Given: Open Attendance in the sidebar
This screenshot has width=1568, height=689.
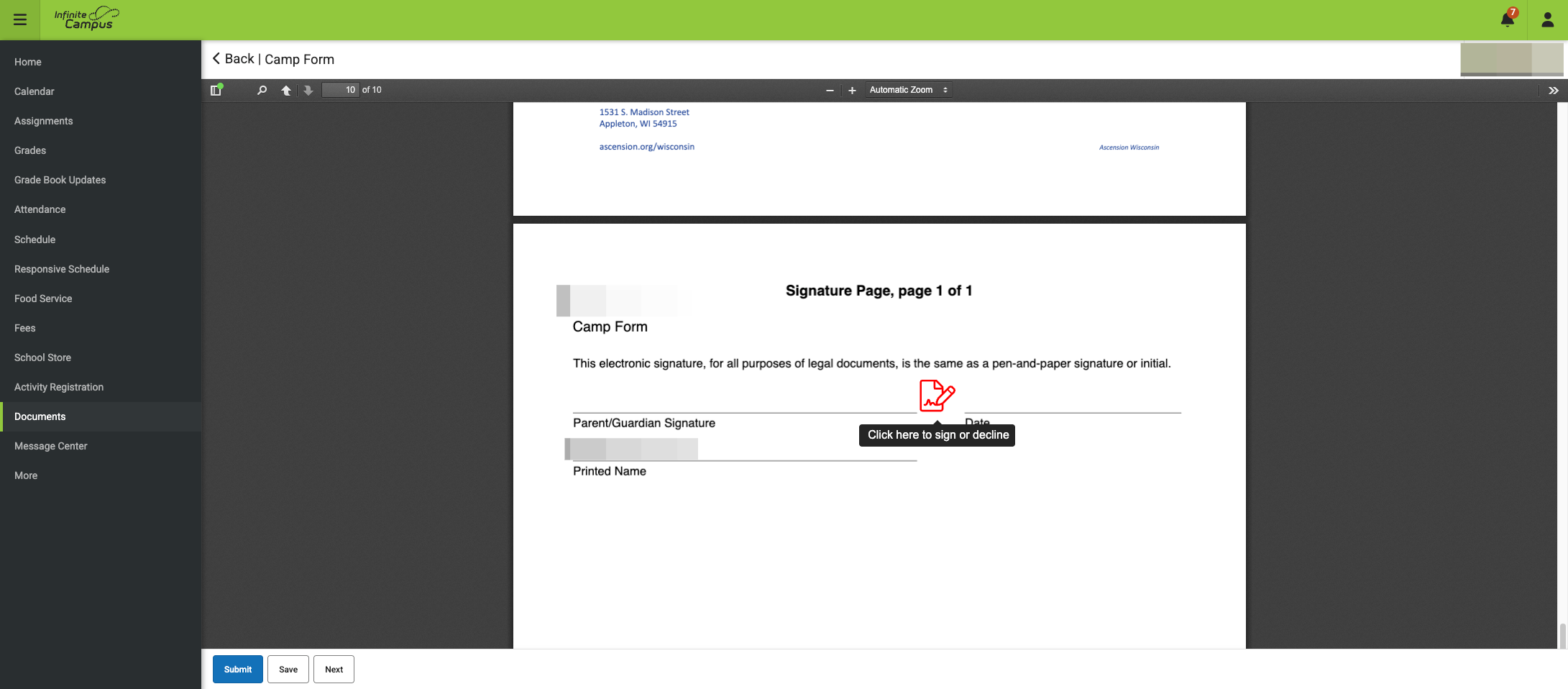Looking at the screenshot, I should click(x=101, y=209).
